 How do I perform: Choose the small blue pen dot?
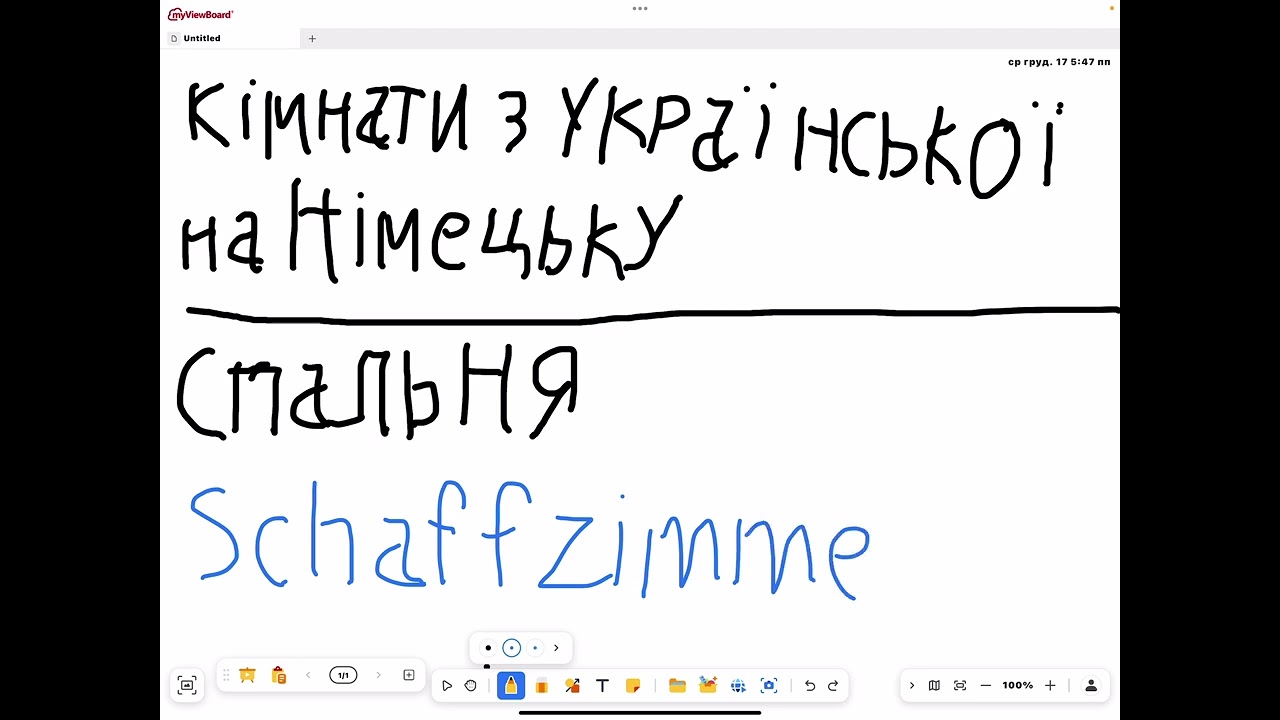click(x=535, y=648)
